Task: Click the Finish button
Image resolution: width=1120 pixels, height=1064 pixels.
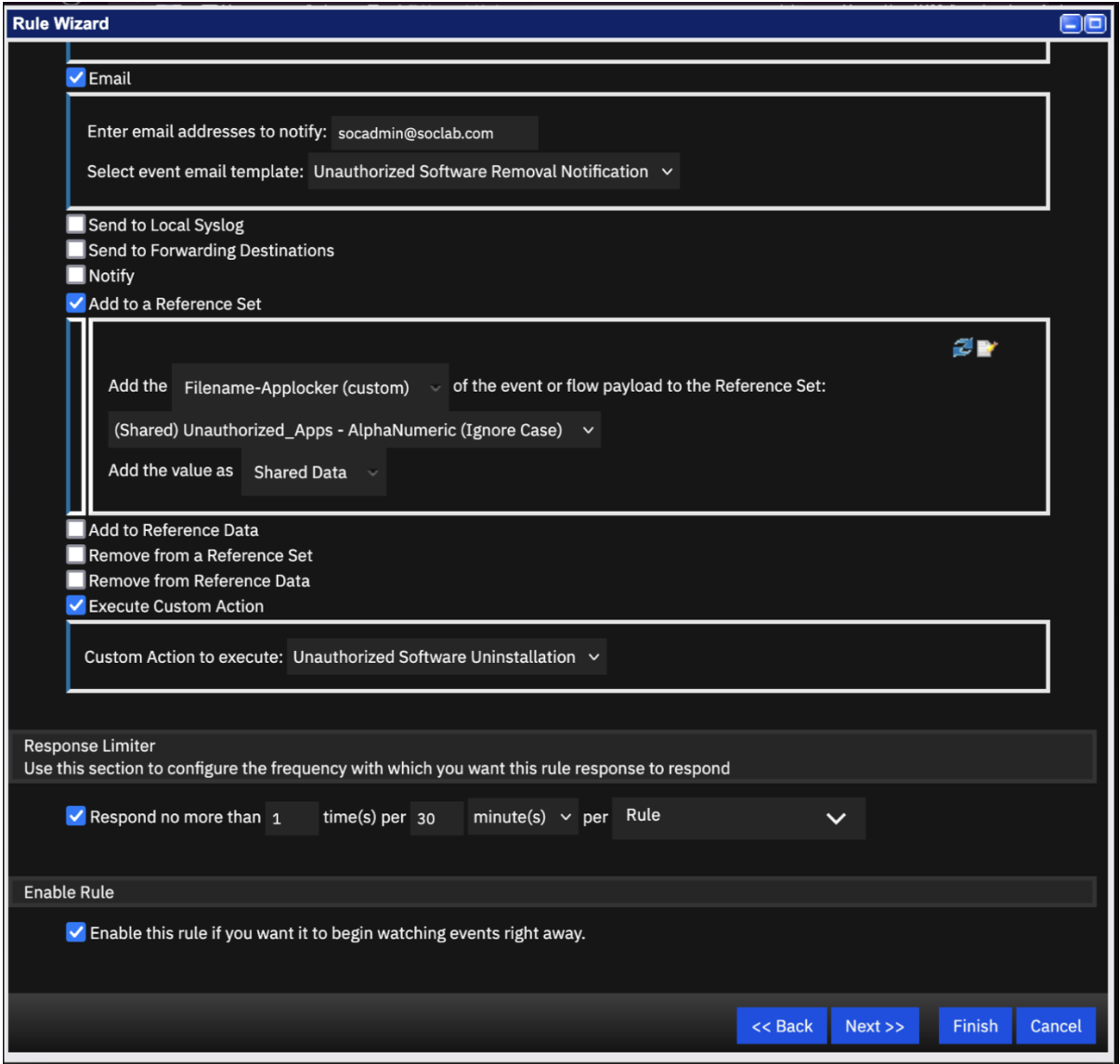Action: click(x=975, y=1026)
